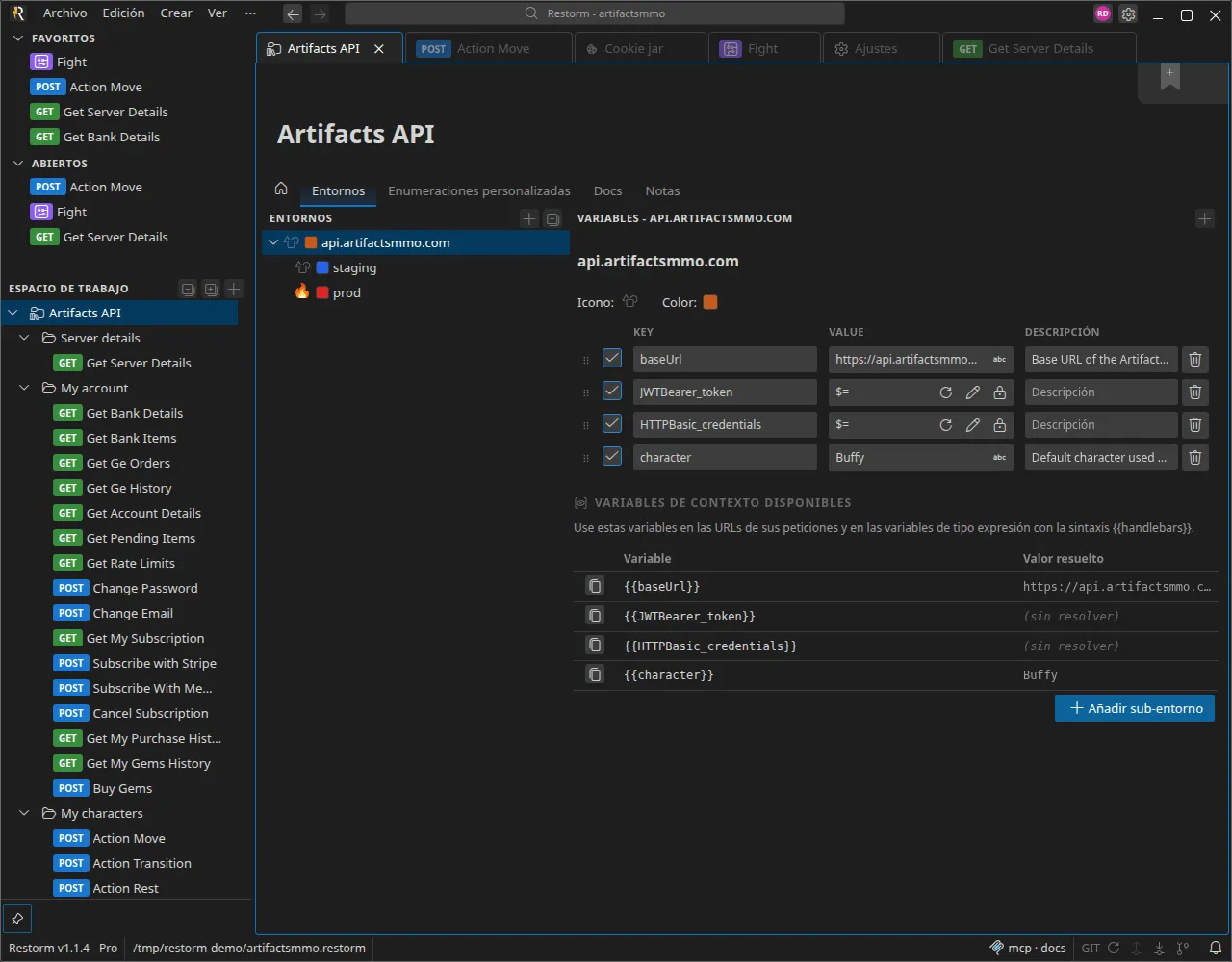
Task: Open the RD user avatar menu
Action: coord(1103,14)
